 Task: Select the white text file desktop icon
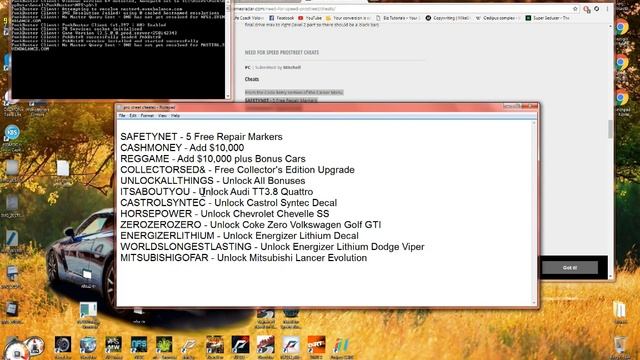(x=62, y=168)
